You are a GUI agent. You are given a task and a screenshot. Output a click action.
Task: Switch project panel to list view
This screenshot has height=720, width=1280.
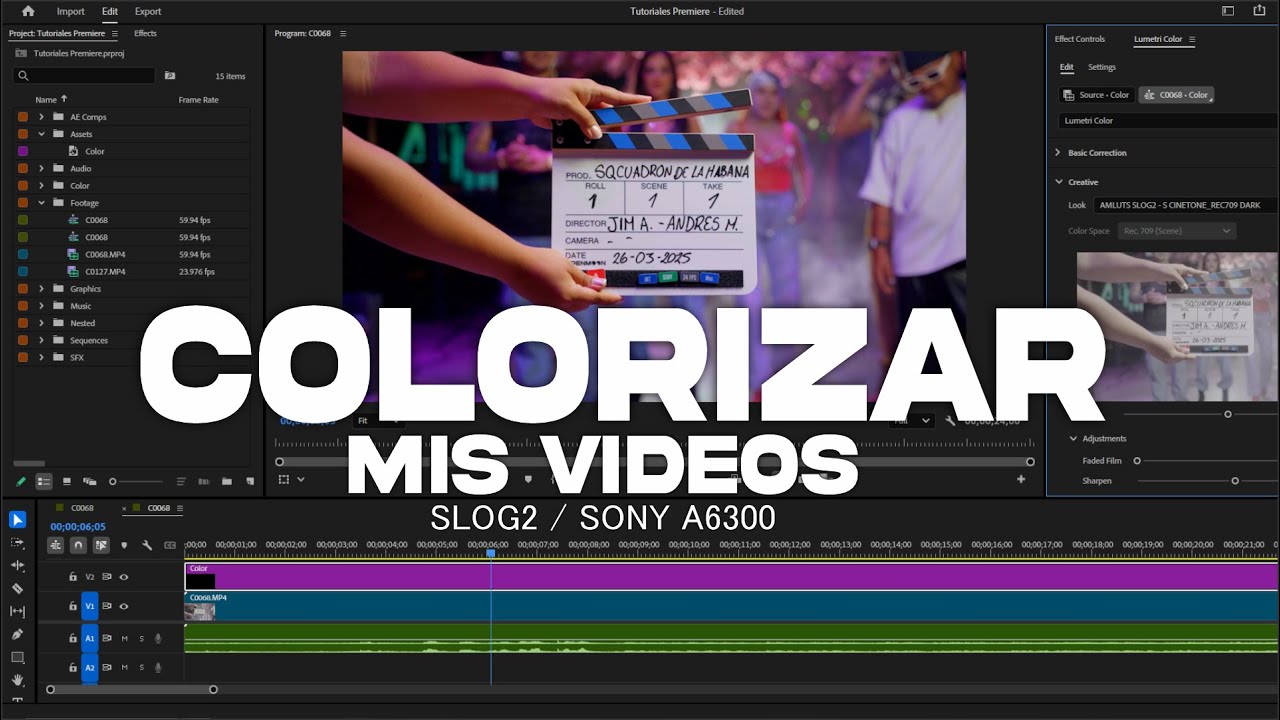44,481
